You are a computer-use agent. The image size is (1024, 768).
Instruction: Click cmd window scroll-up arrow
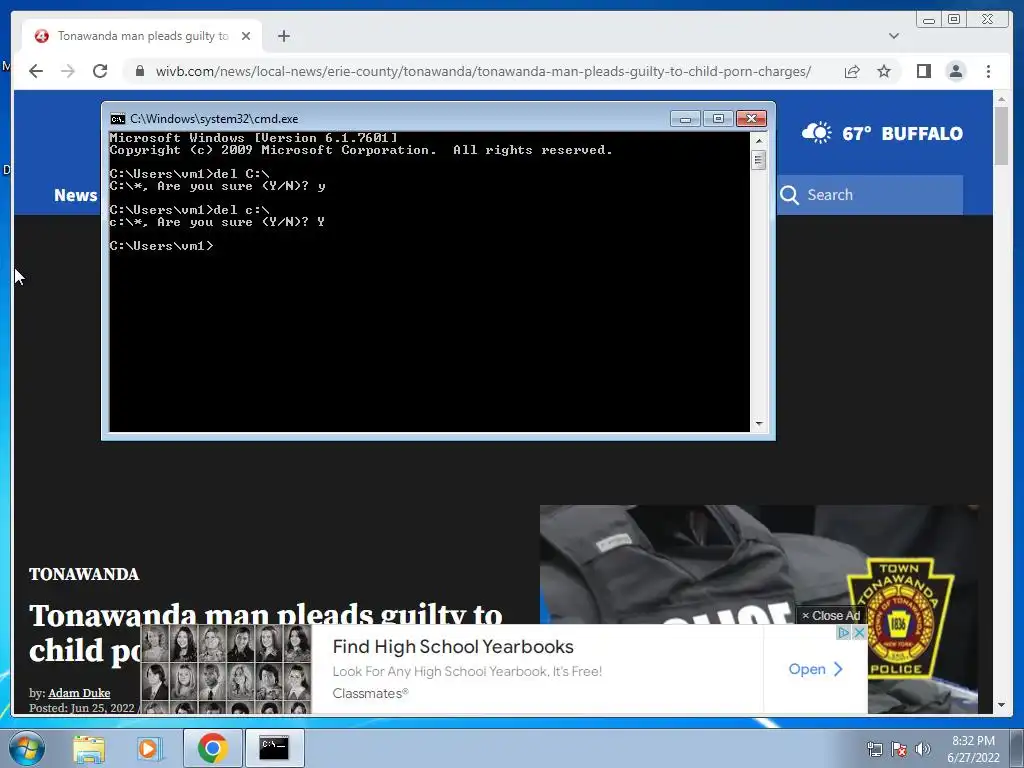click(x=758, y=140)
